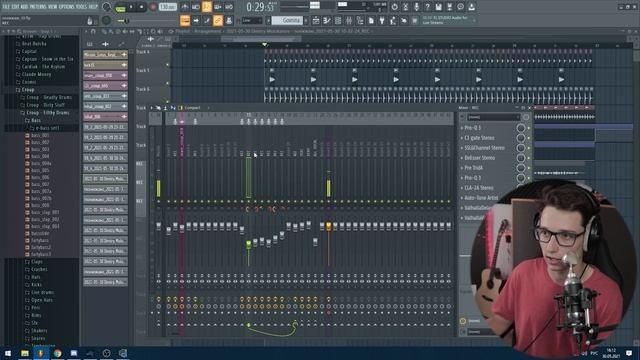Expand the Claps folder in browser
This screenshot has width=640, height=360.
click(x=33, y=262)
